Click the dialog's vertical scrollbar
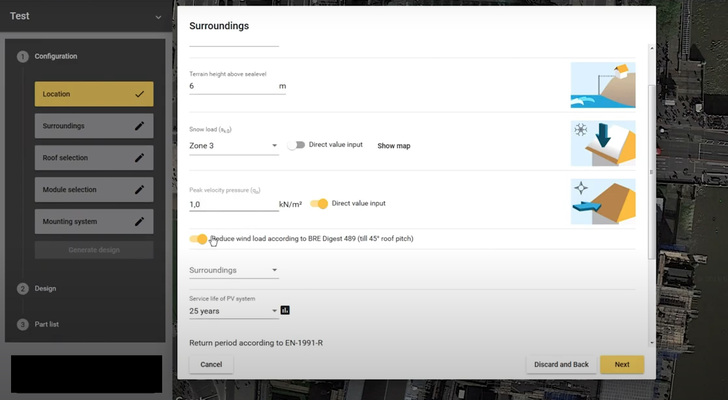This screenshot has width=728, height=400. tap(651, 170)
